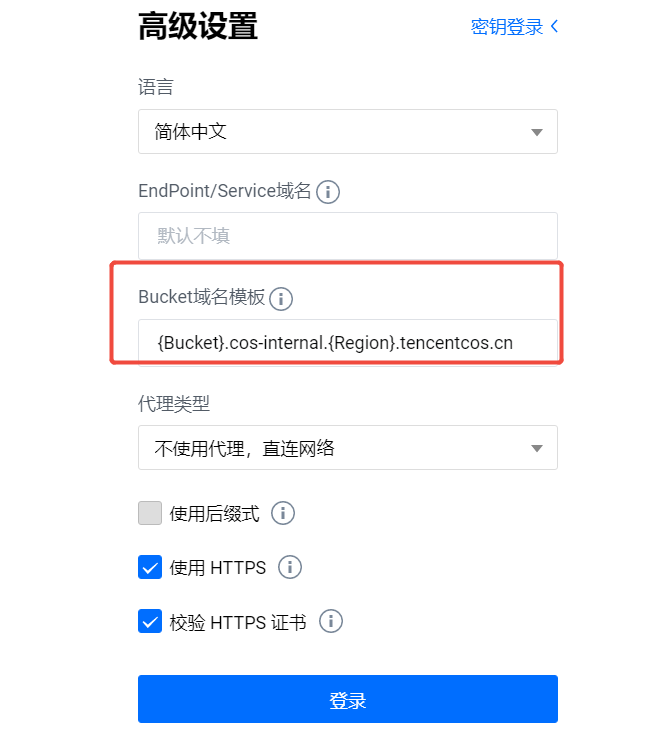The image size is (651, 738).
Task: Click the 校验 HTTPS 证书 label text
Action: click(x=238, y=622)
